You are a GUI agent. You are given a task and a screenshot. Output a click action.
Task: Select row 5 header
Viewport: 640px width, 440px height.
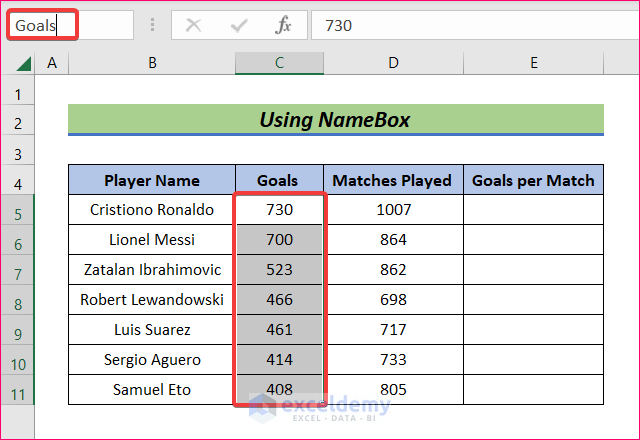(x=18, y=211)
